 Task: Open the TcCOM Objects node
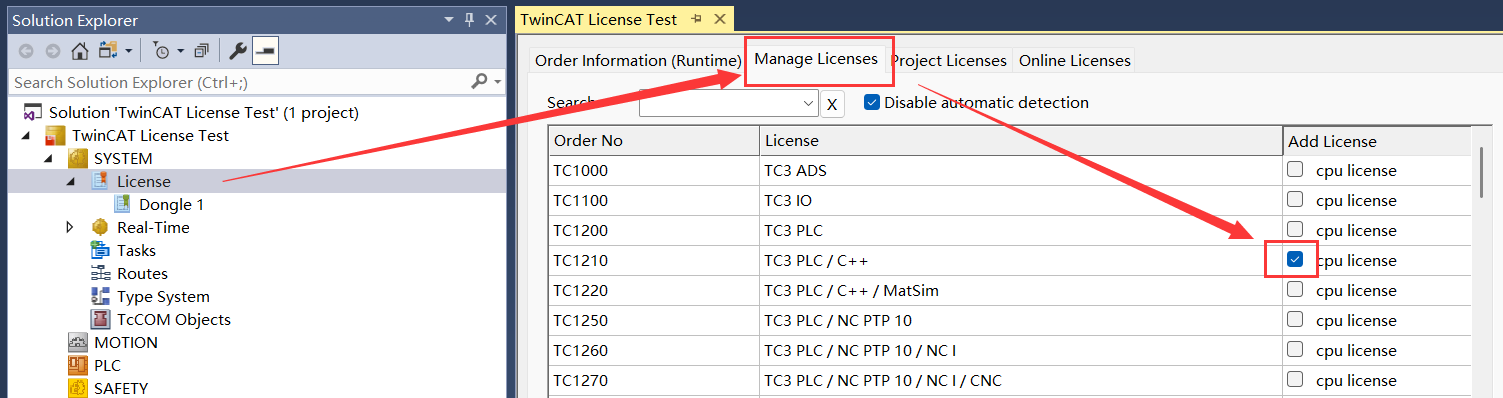pos(173,319)
